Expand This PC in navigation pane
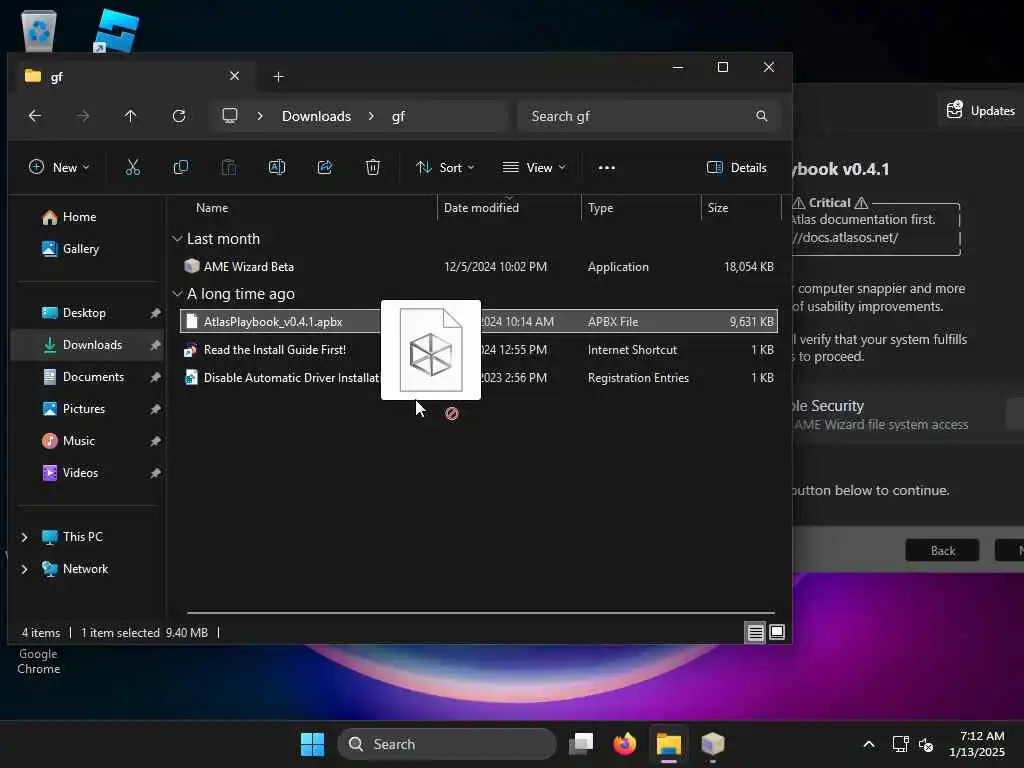This screenshot has width=1024, height=768. pos(25,537)
